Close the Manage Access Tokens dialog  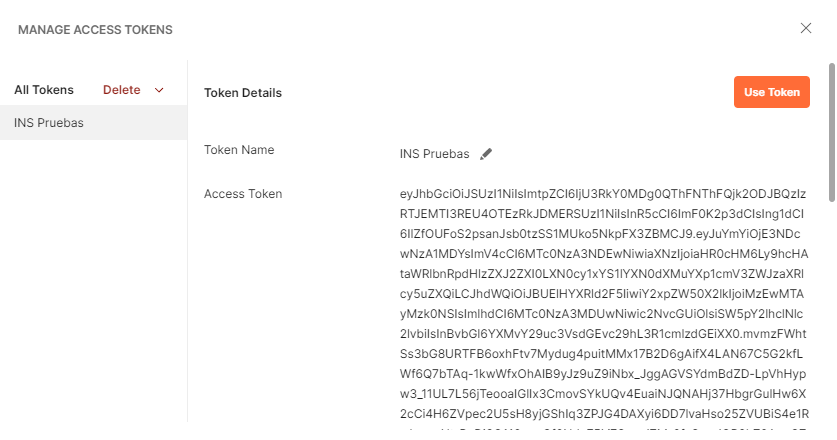[806, 28]
